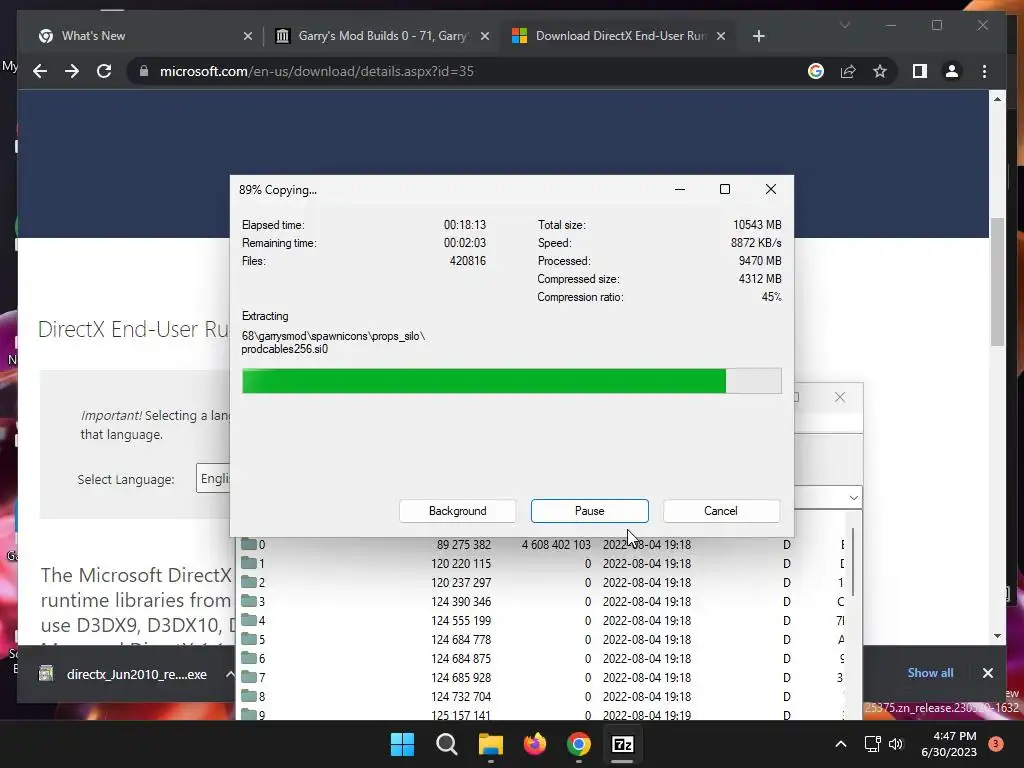
Task: Open the Chrome three-dot menu
Action: point(984,71)
